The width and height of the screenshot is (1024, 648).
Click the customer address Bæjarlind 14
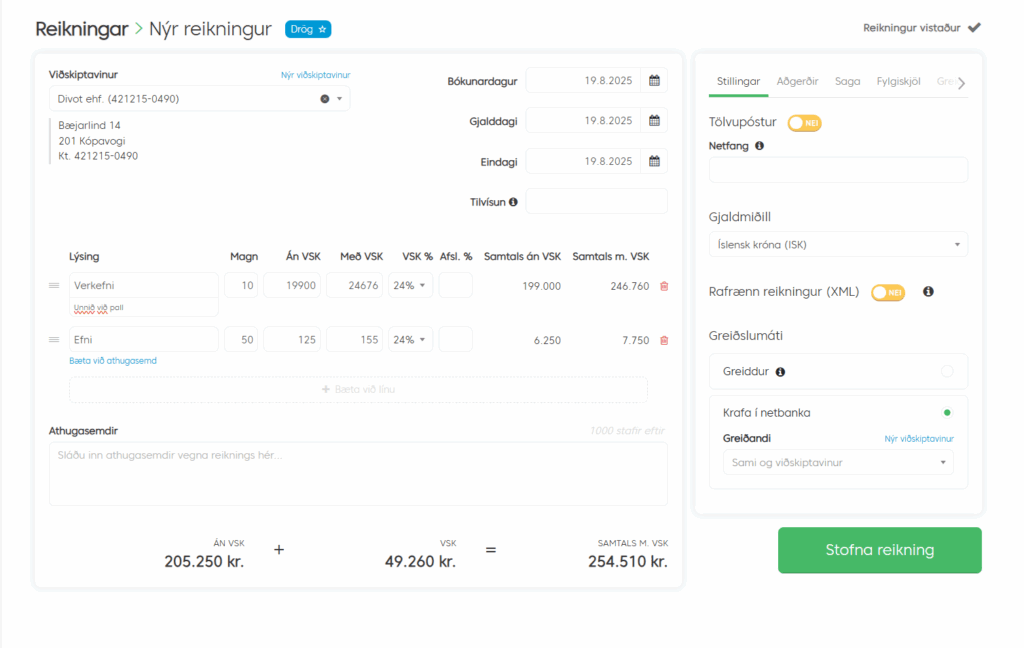coord(89,125)
